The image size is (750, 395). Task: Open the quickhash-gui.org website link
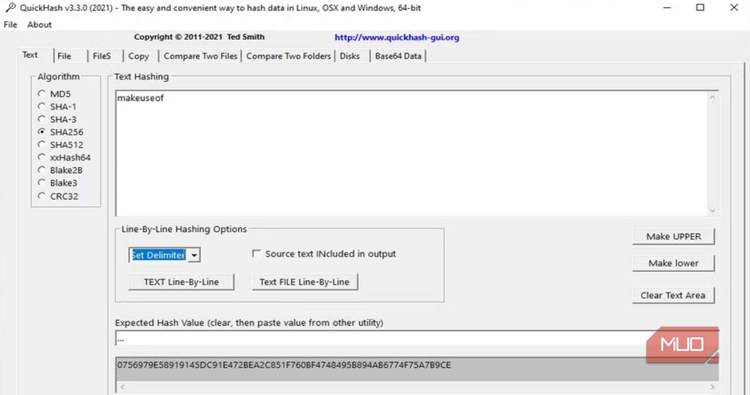tap(397, 37)
